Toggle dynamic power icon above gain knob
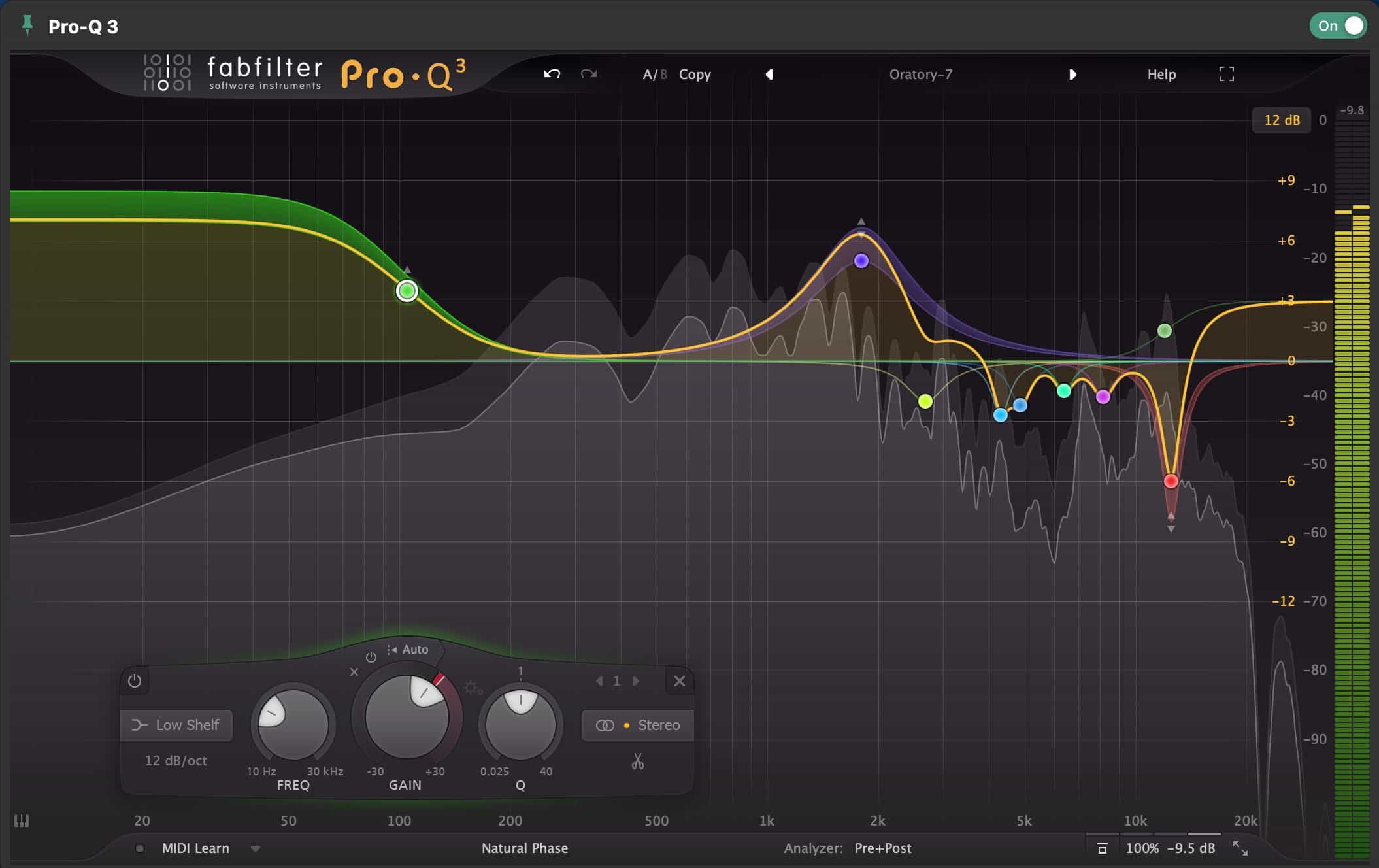The width and height of the screenshot is (1379, 868). point(371,658)
